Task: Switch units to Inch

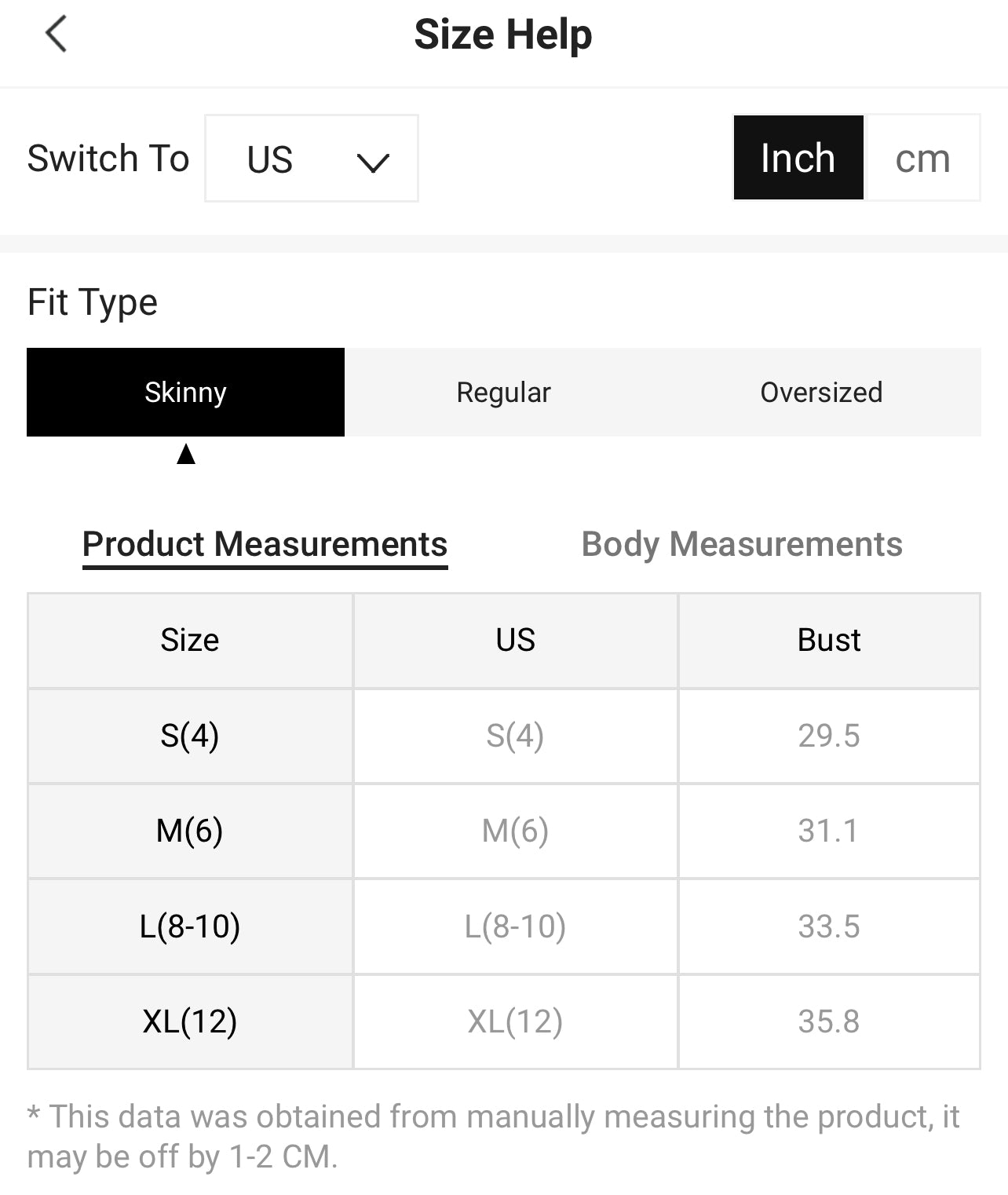Action: click(x=798, y=158)
